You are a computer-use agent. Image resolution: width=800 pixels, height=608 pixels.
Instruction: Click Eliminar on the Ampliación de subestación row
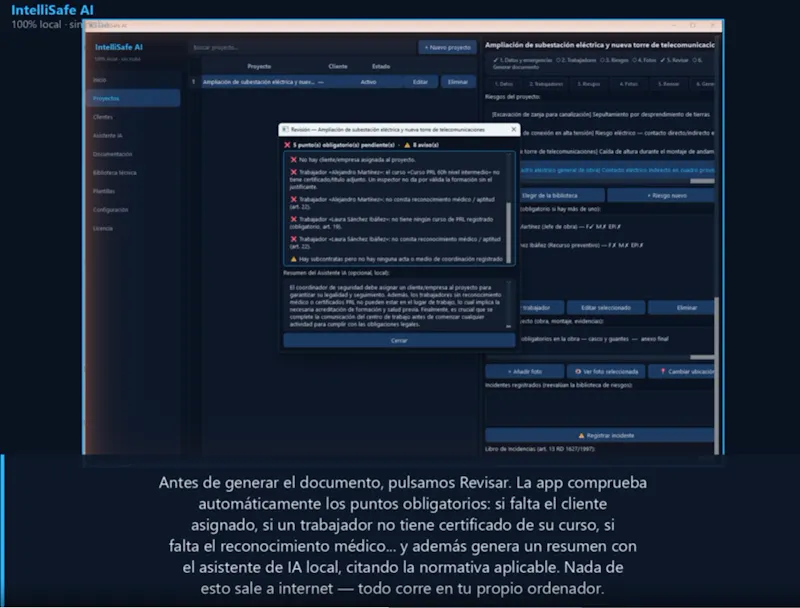(x=458, y=82)
